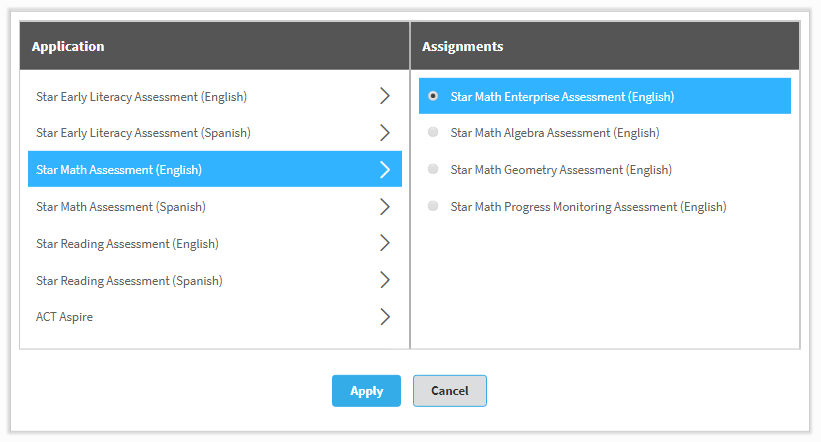Click chevron on Star Math Assessment (English)
821x442 pixels.
[x=385, y=169]
